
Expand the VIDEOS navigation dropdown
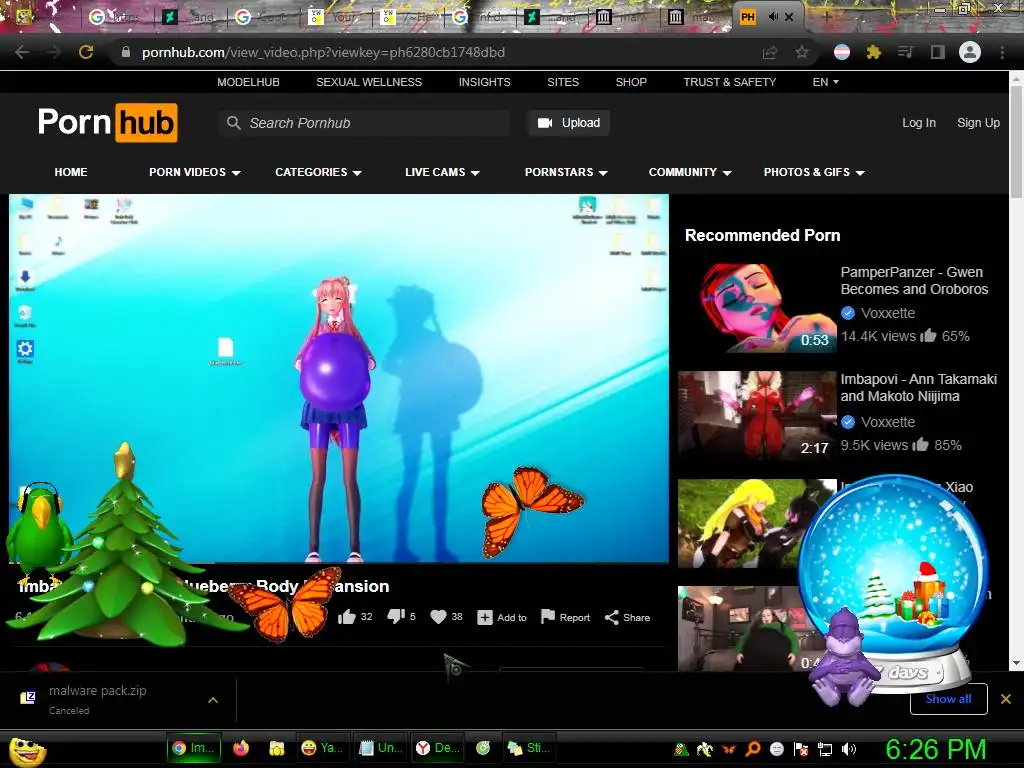pyautogui.click(x=195, y=172)
